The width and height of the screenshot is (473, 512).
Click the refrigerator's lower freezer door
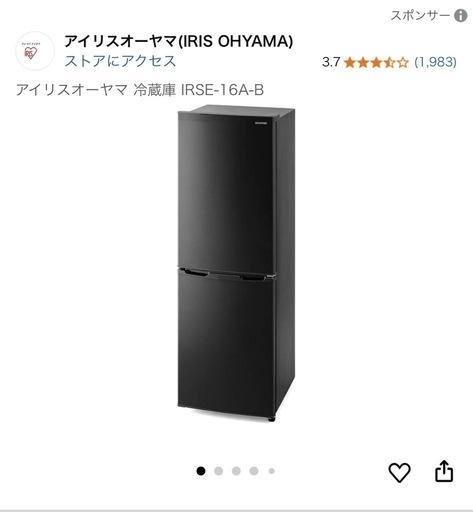[227, 343]
